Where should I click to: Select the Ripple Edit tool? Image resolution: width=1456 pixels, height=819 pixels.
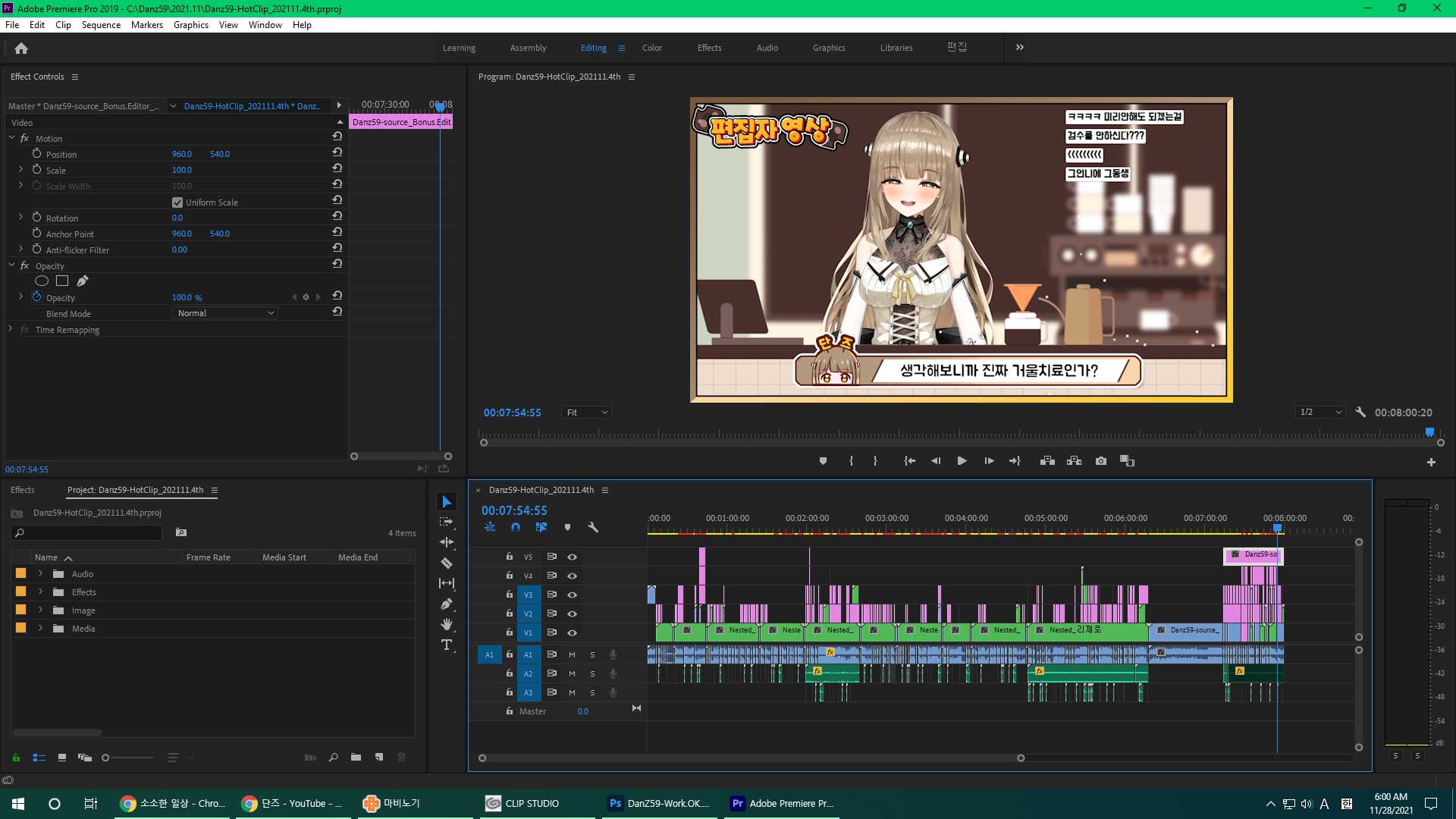(x=447, y=542)
